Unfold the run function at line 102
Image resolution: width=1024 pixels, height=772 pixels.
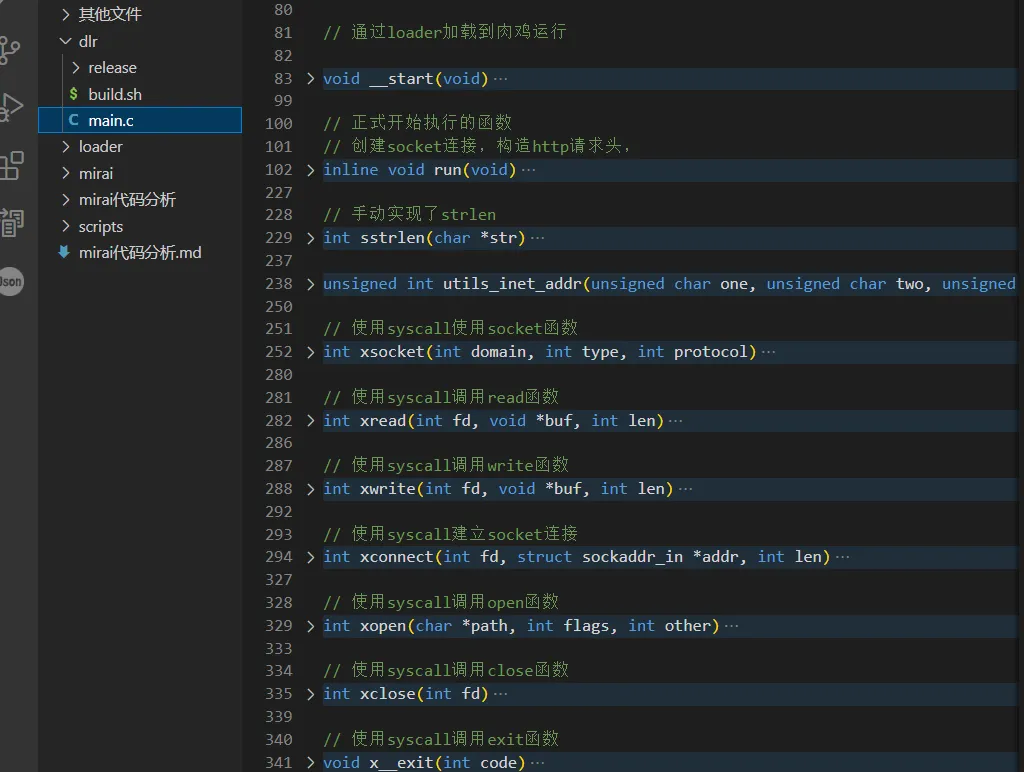(x=310, y=170)
